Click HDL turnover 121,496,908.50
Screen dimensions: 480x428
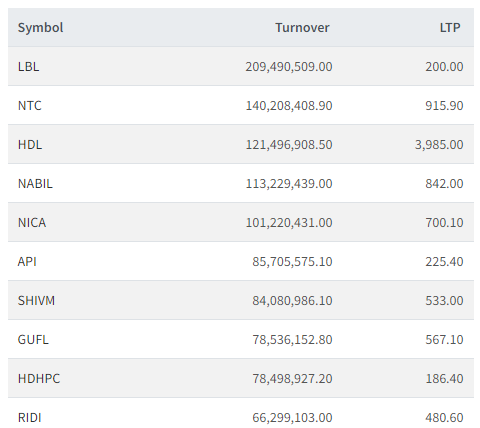289,145
